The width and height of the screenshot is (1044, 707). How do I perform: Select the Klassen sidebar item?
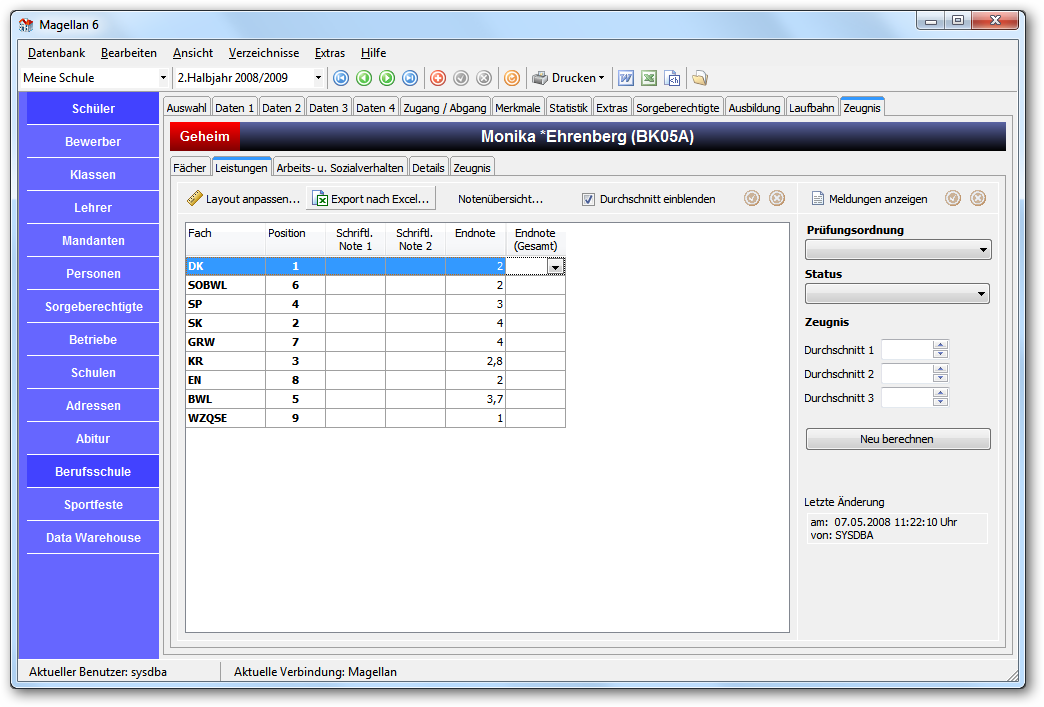click(x=93, y=174)
